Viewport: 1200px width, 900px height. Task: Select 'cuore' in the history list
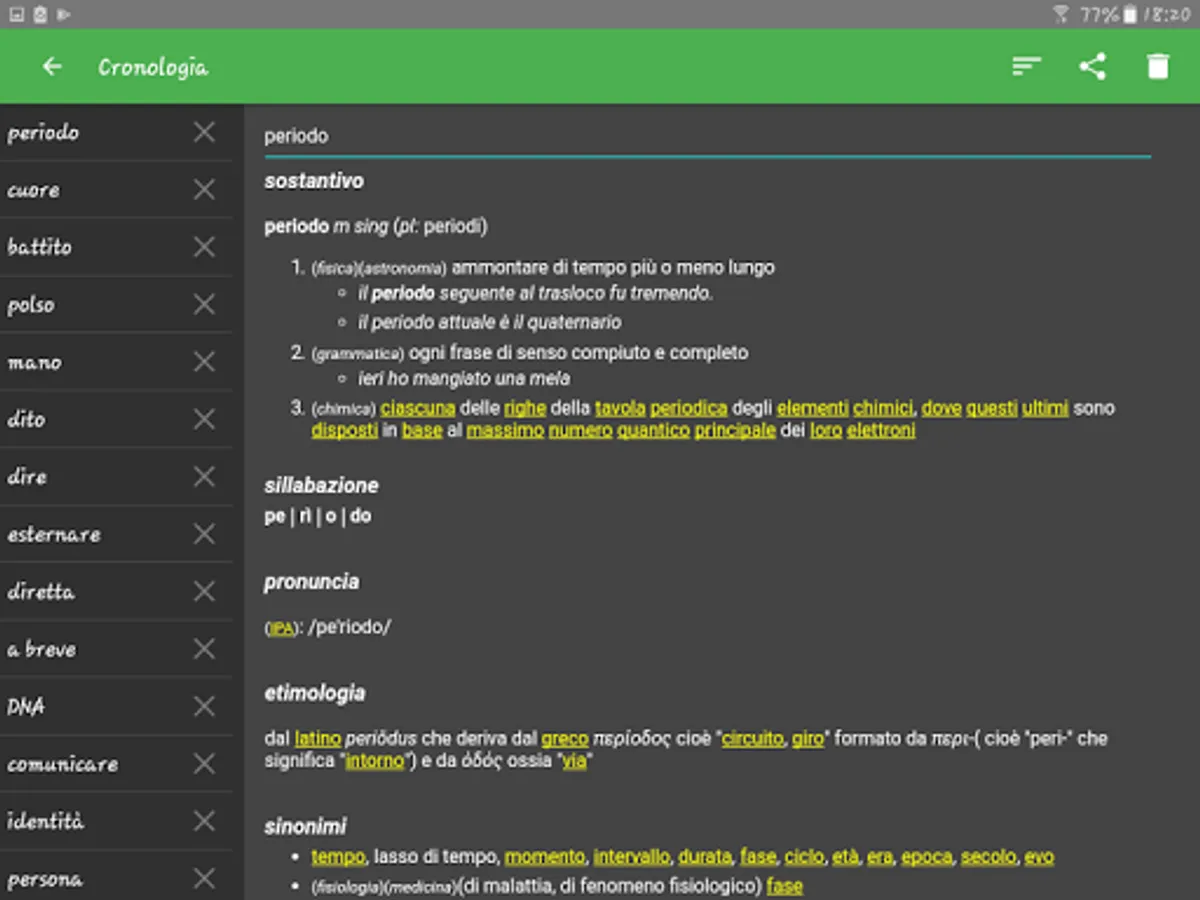click(x=33, y=190)
